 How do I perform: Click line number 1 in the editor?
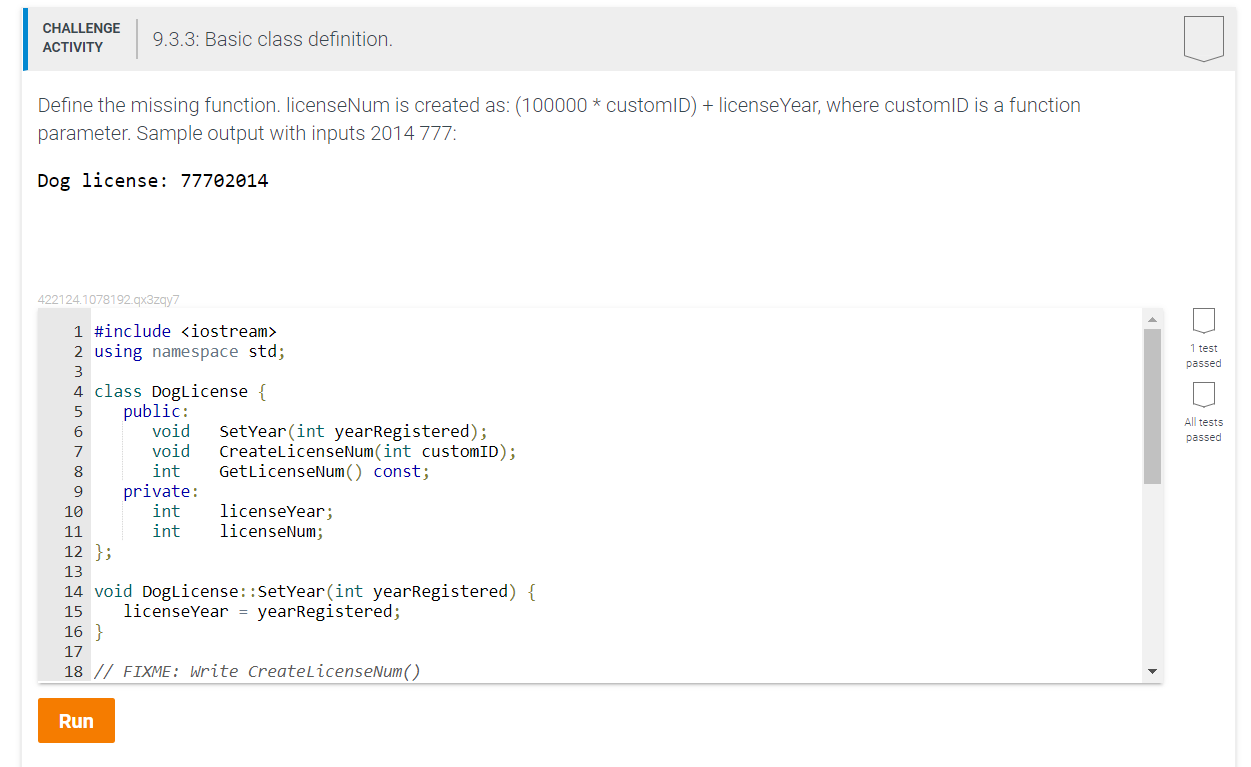pyautogui.click(x=77, y=331)
